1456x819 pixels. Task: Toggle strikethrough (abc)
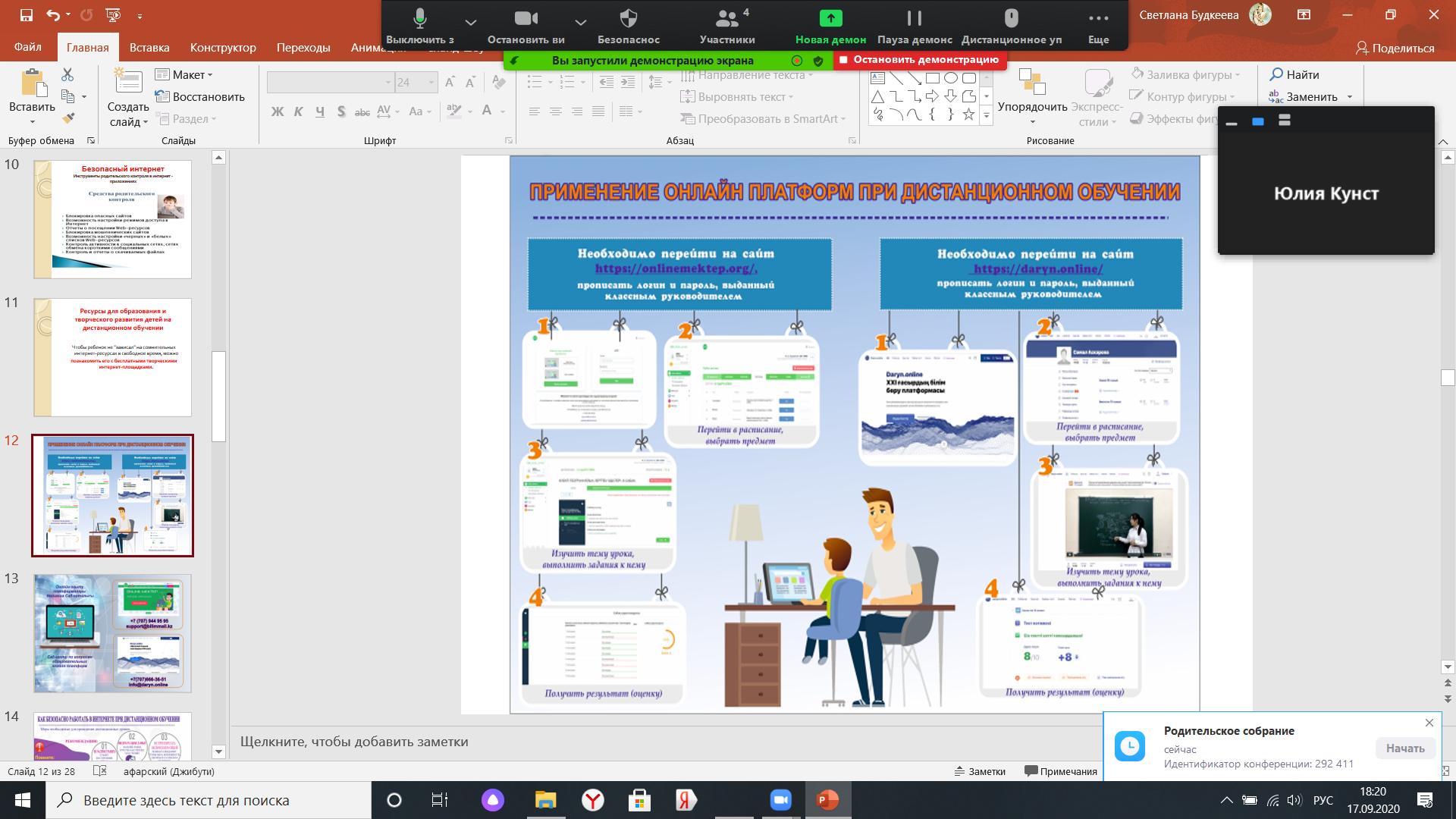(362, 111)
